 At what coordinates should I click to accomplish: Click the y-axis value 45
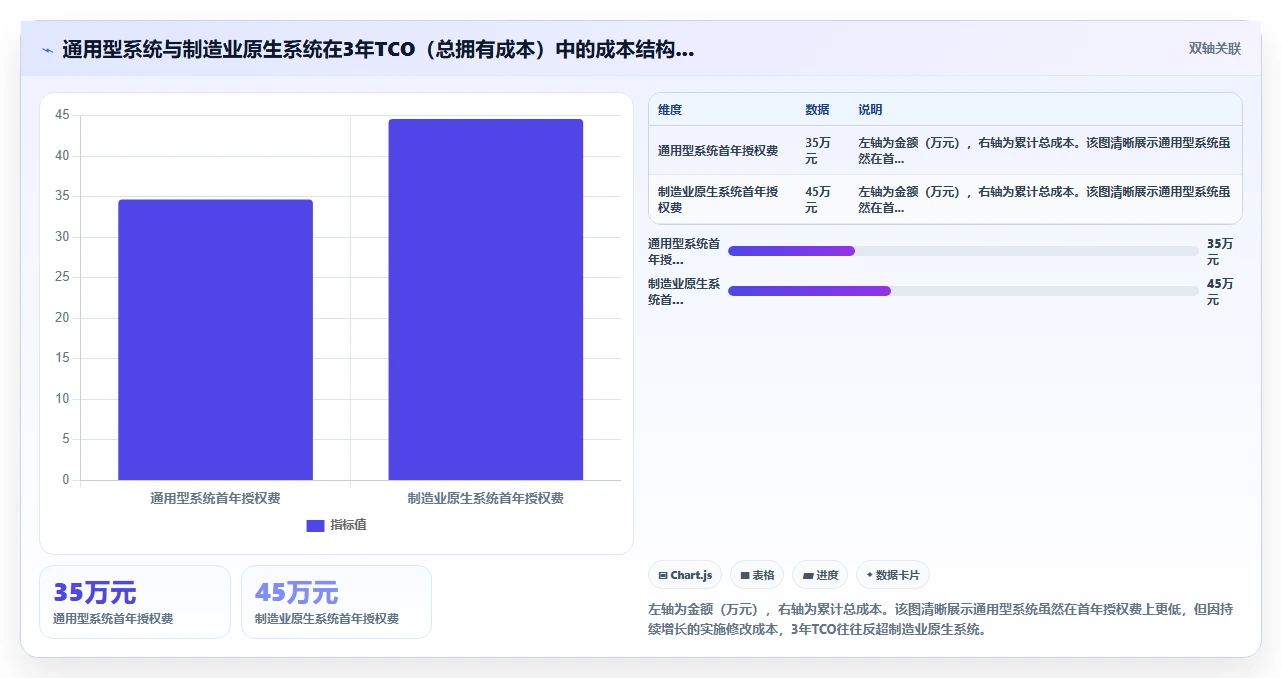[62, 115]
